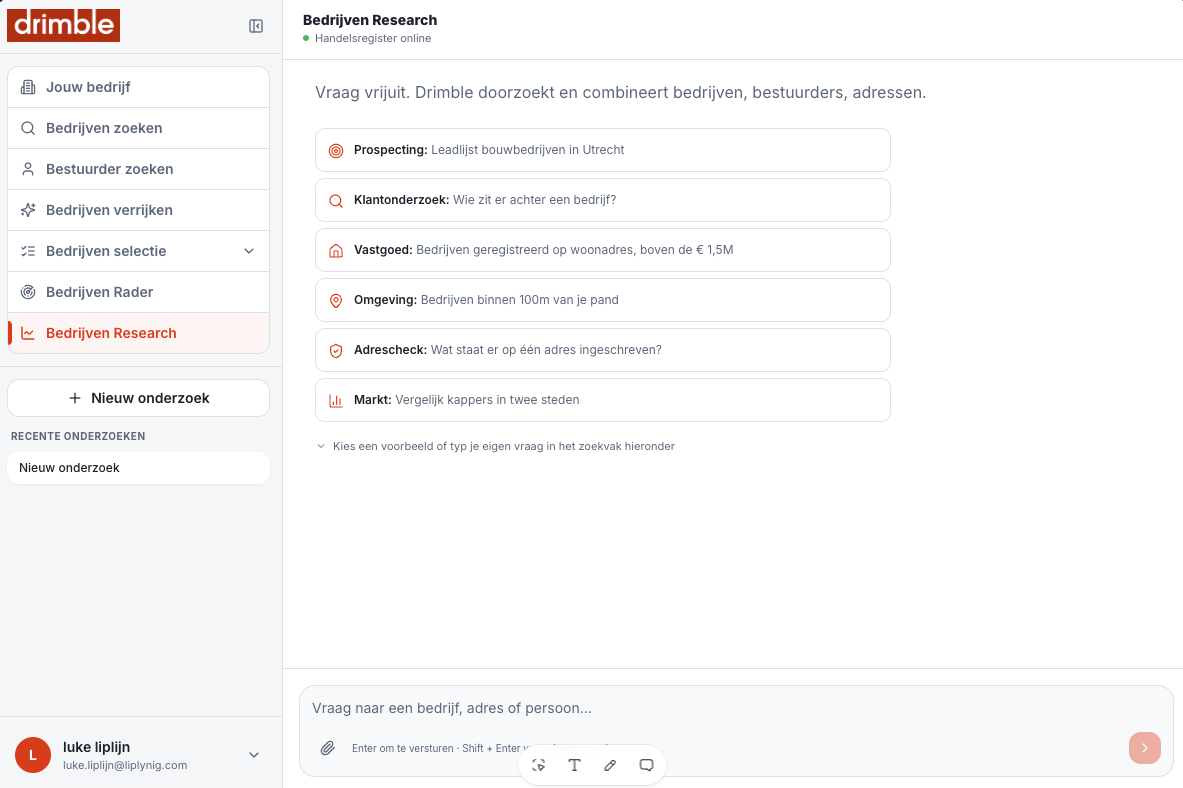Click the Adrescheck shield icon
Screen dimensions: 1183x788
pos(336,350)
